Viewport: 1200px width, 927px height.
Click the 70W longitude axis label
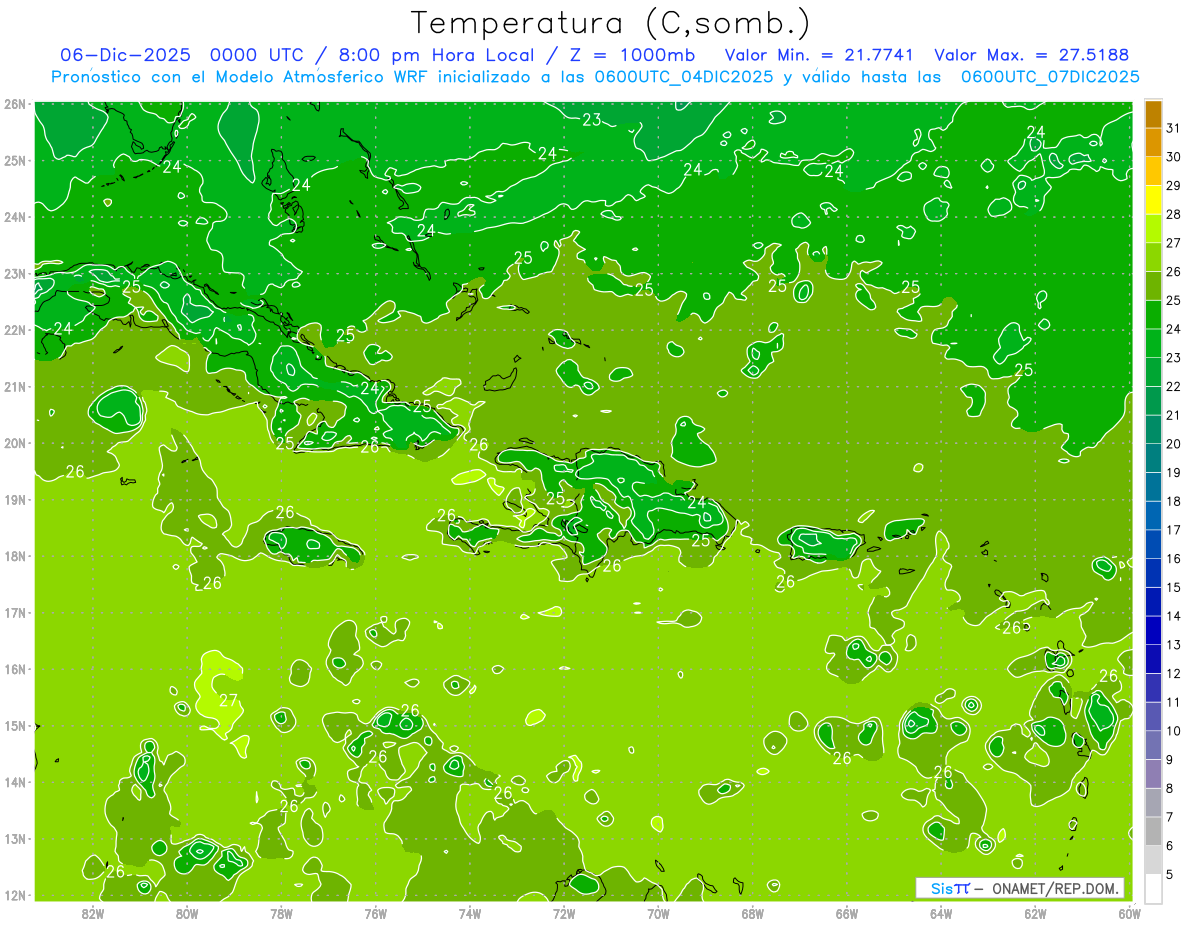658,913
